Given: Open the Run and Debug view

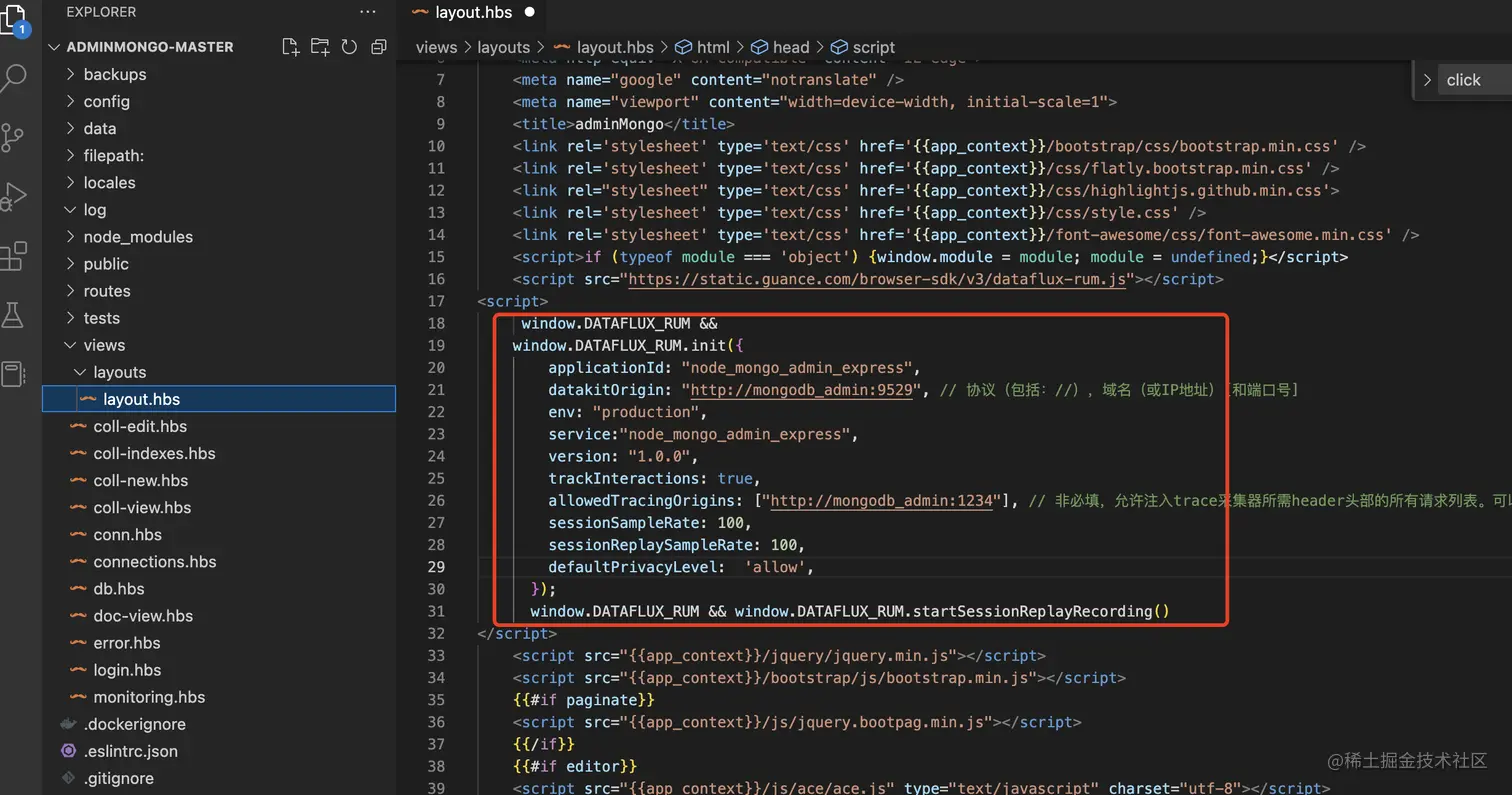Looking at the screenshot, I should coord(13,196).
